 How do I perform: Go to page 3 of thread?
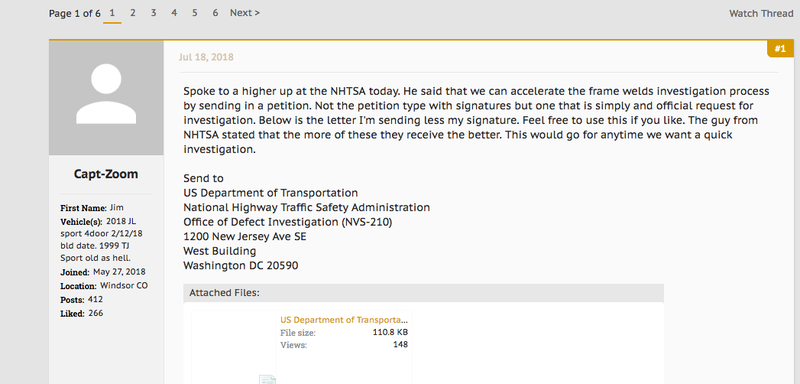point(153,13)
